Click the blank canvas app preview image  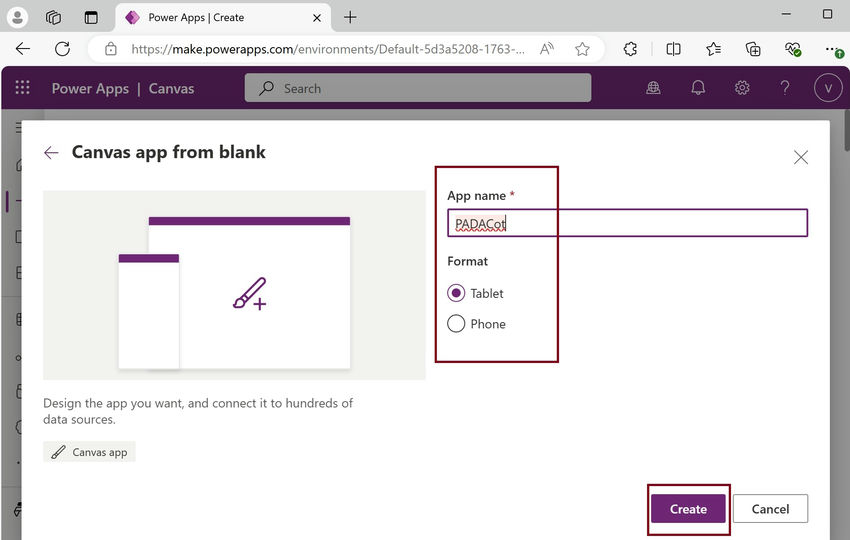point(234,285)
